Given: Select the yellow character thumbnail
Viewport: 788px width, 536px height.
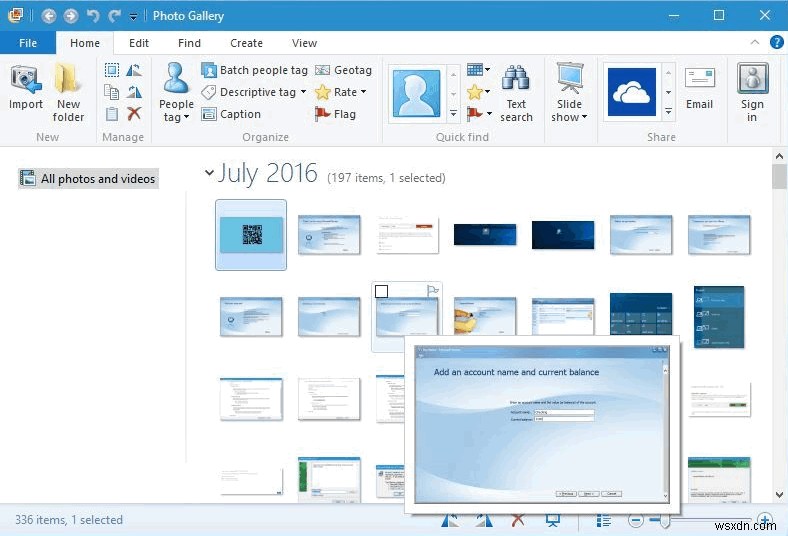Looking at the screenshot, I should [x=484, y=315].
